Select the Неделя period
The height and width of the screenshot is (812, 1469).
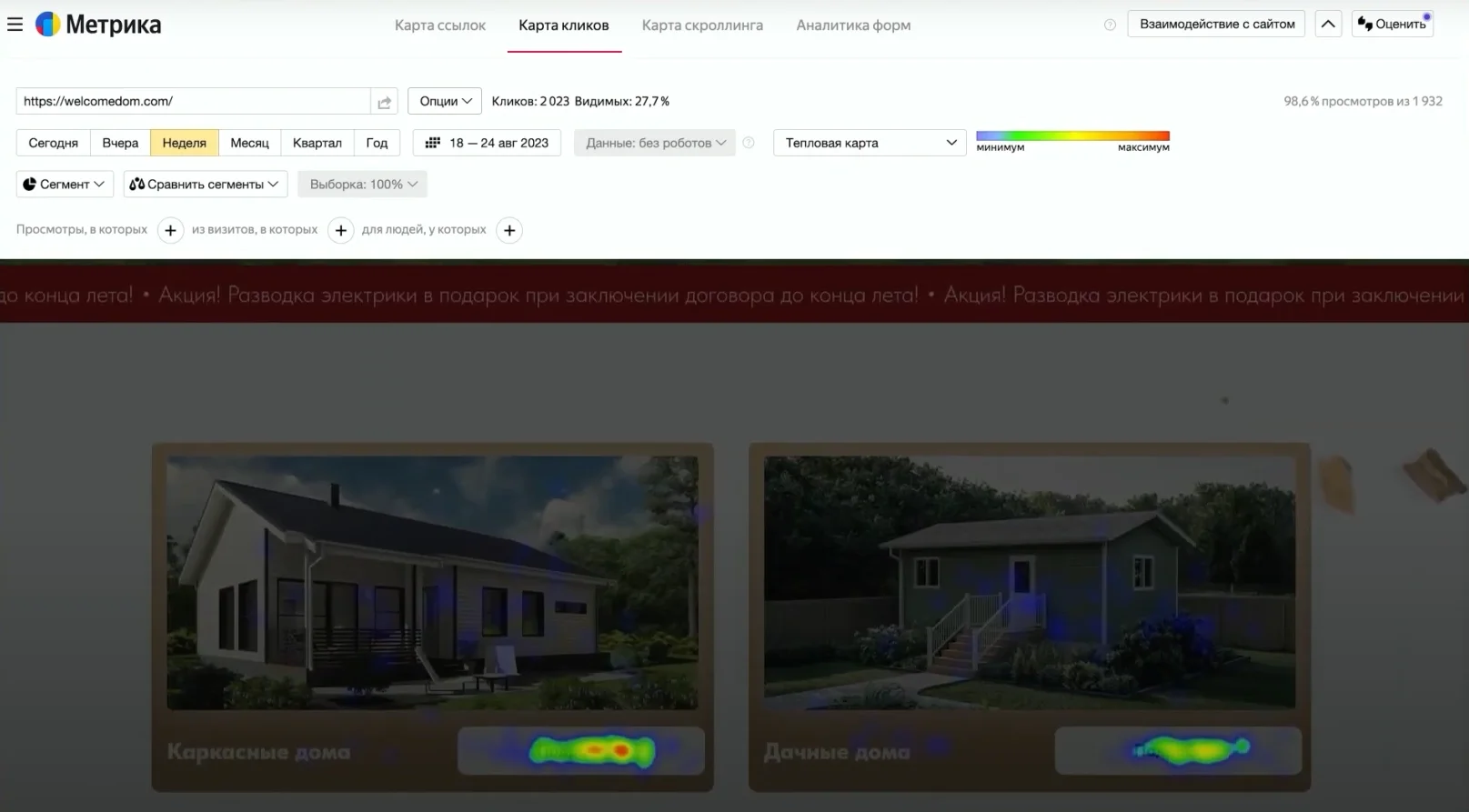[185, 143]
